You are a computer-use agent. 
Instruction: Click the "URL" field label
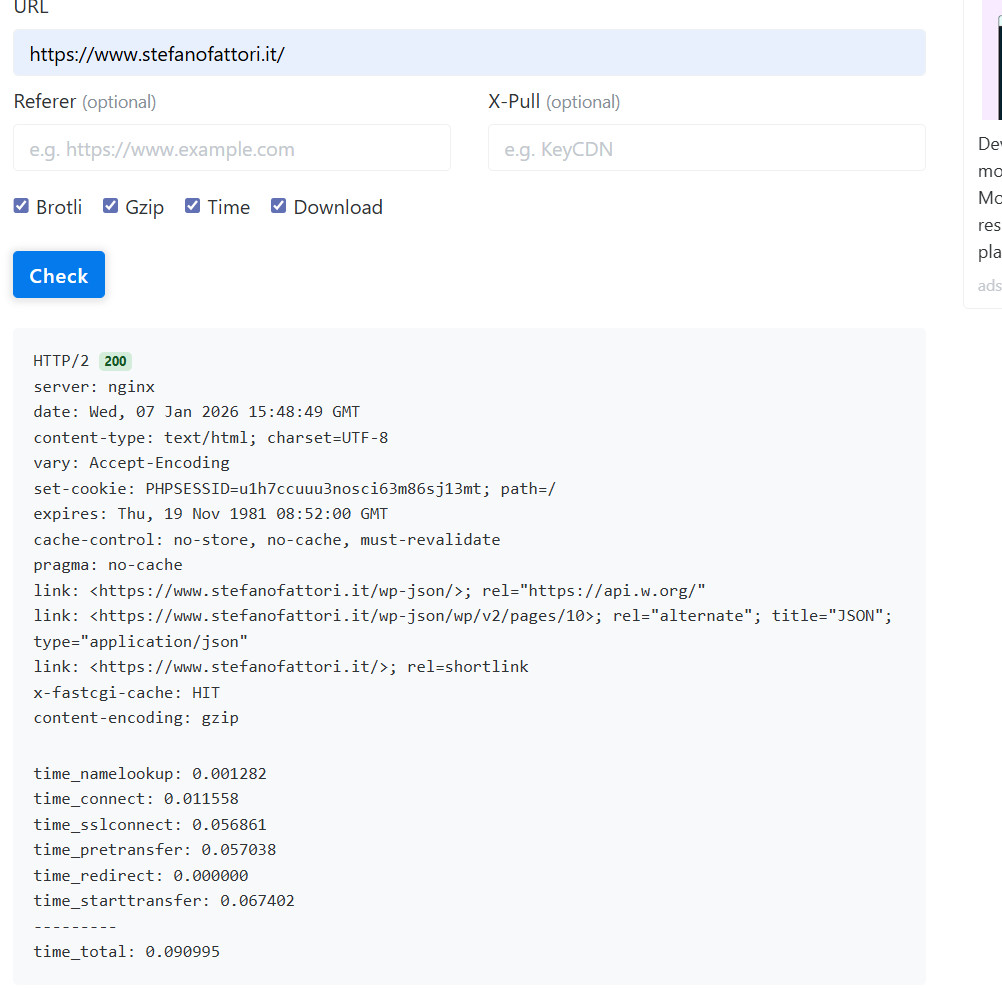point(31,8)
